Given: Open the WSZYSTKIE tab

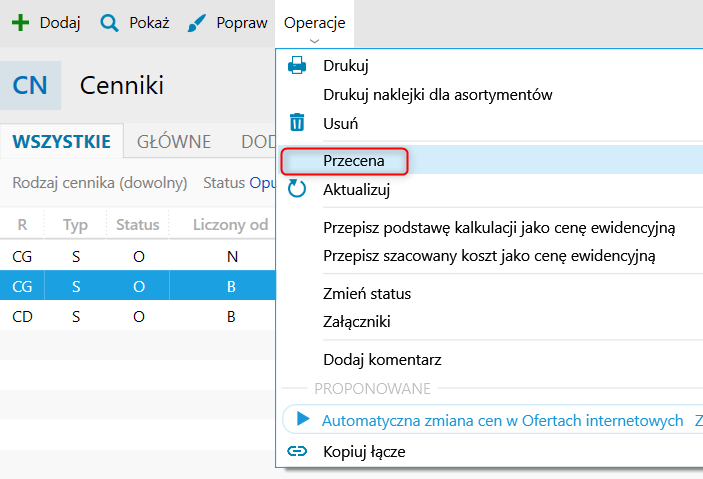Looking at the screenshot, I should [61, 141].
